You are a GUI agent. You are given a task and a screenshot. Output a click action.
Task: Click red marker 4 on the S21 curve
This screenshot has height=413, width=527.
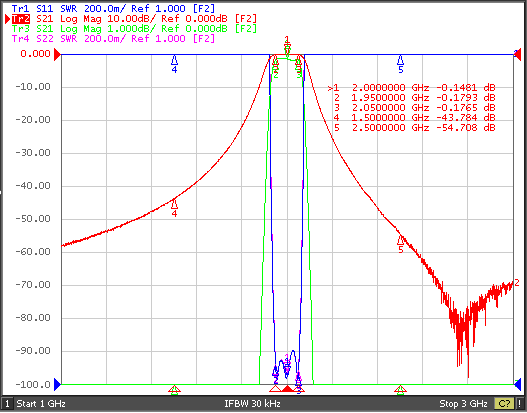point(174,204)
